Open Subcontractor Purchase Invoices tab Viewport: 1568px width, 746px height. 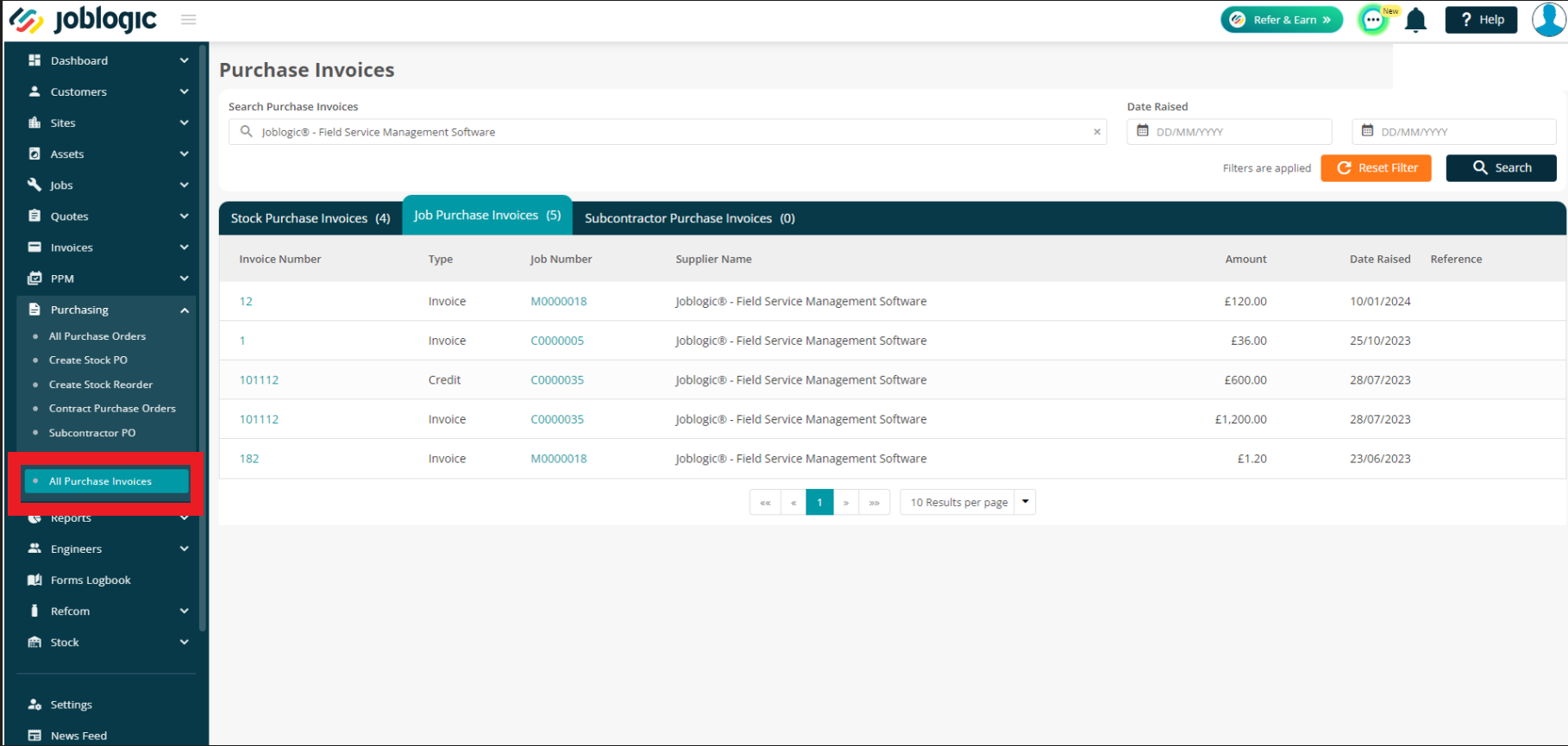(x=690, y=218)
